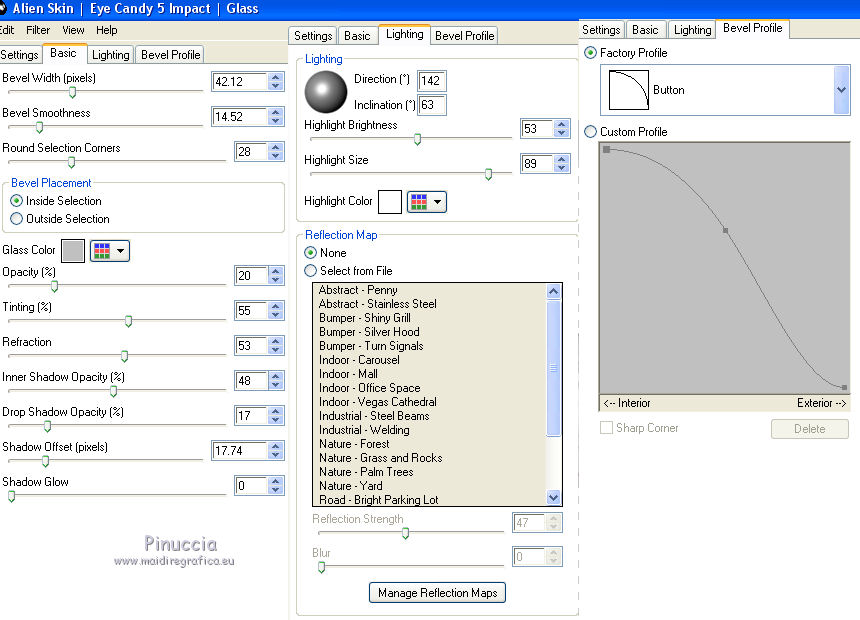Click the middle control point on bevel curve

[726, 231]
